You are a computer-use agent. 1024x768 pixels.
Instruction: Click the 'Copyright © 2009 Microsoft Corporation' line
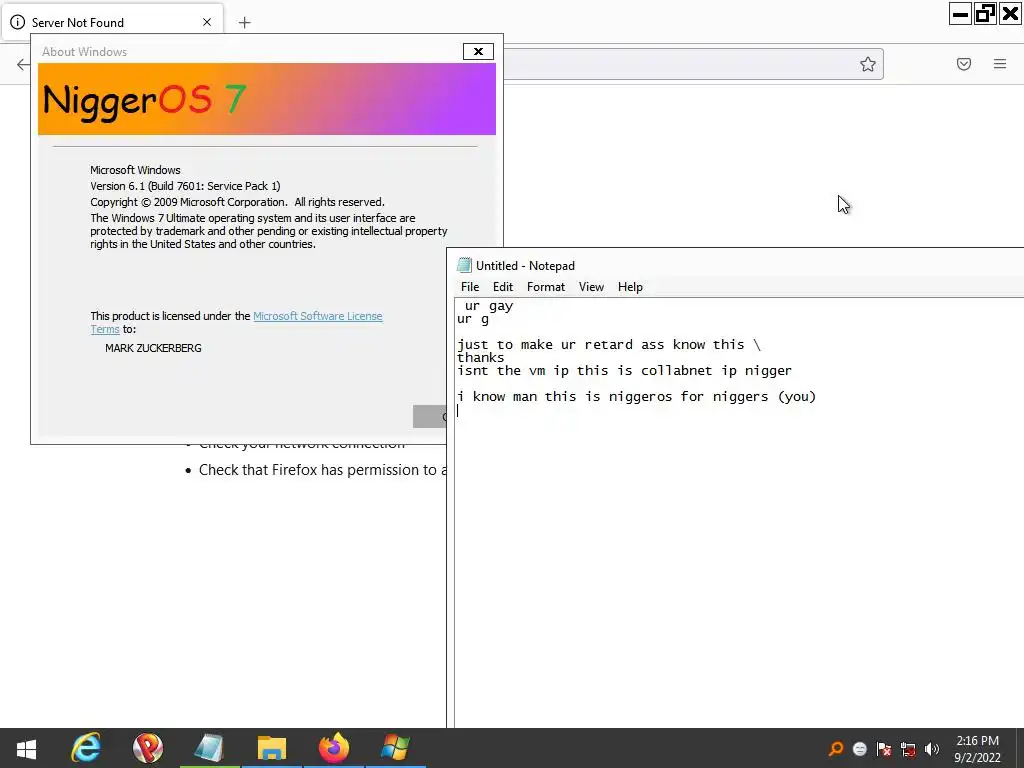pyautogui.click(x=237, y=202)
